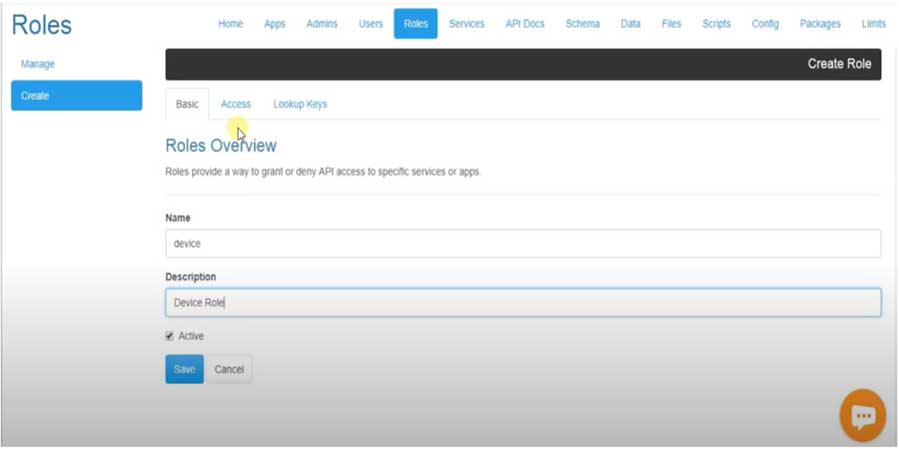The height and width of the screenshot is (449, 899).
Task: Toggle the Active checkbox
Action: coord(170,336)
